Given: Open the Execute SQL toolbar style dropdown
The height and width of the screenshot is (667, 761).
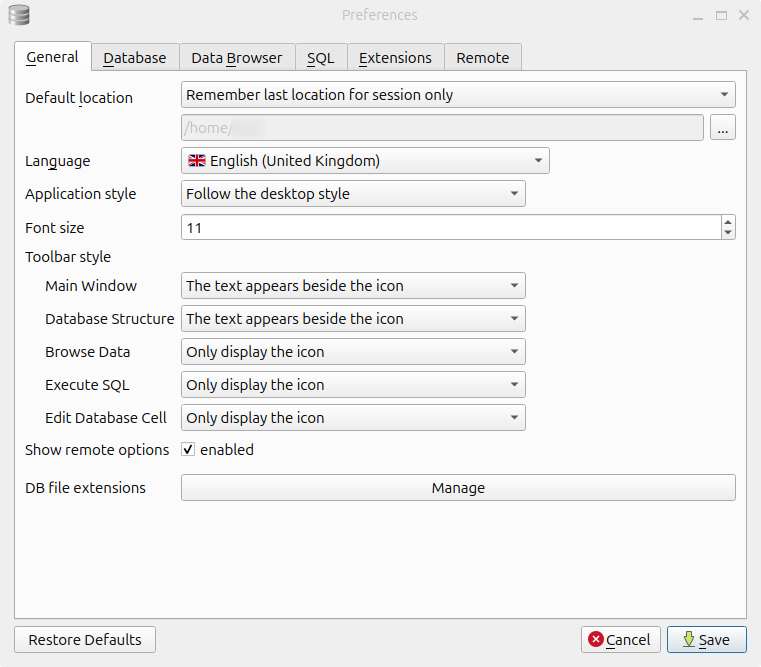Looking at the screenshot, I should tap(353, 385).
